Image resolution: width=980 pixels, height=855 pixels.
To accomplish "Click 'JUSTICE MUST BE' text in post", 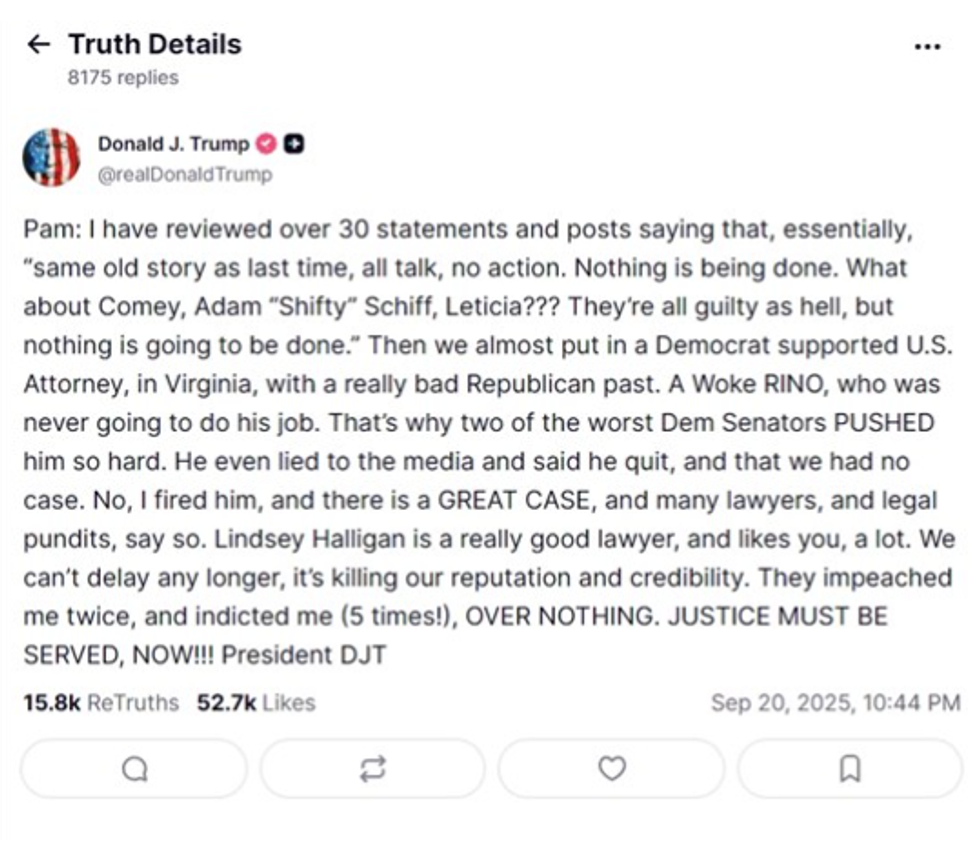I will pos(780,616).
